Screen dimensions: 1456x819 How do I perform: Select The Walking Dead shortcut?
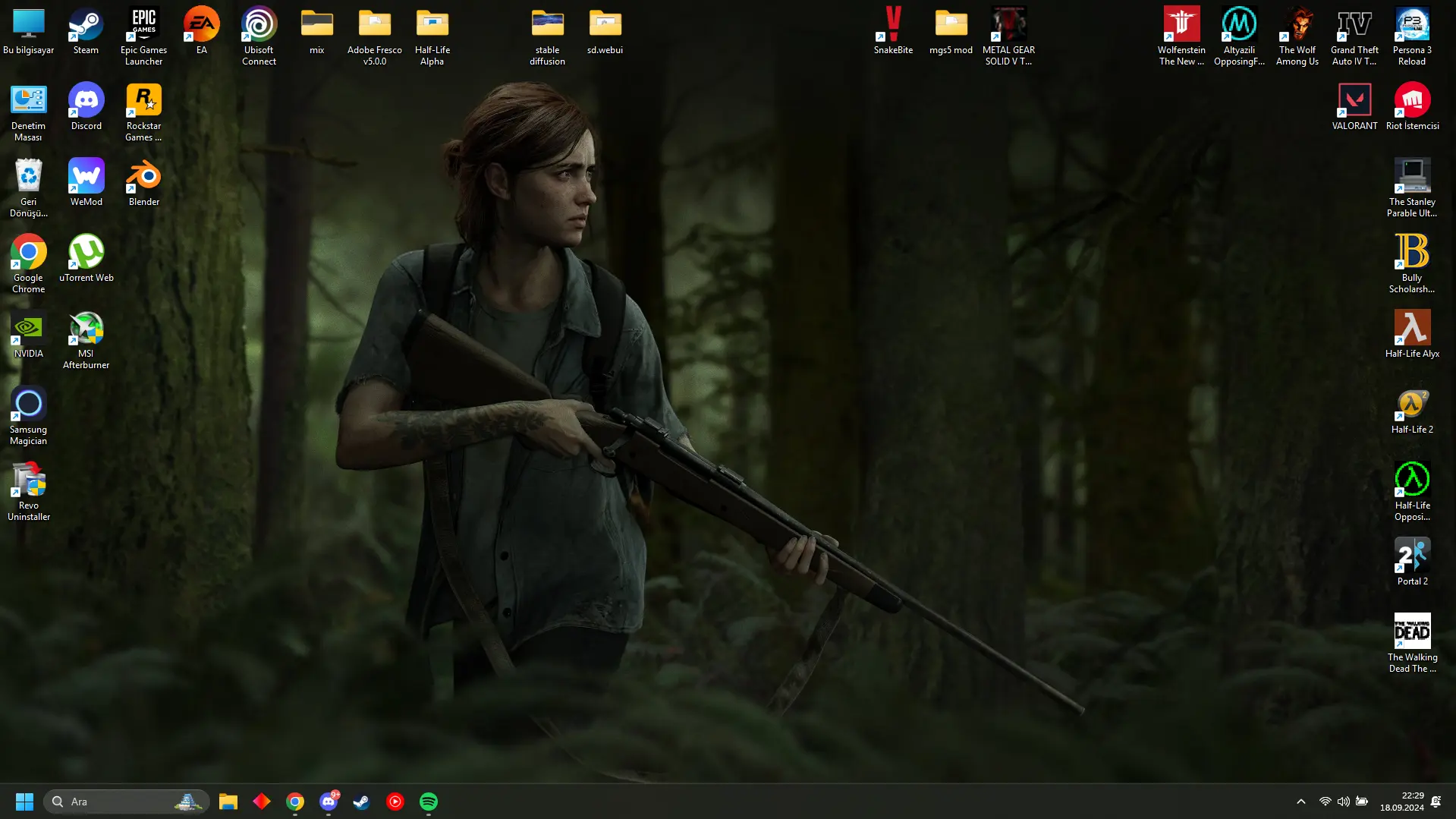[x=1413, y=644]
